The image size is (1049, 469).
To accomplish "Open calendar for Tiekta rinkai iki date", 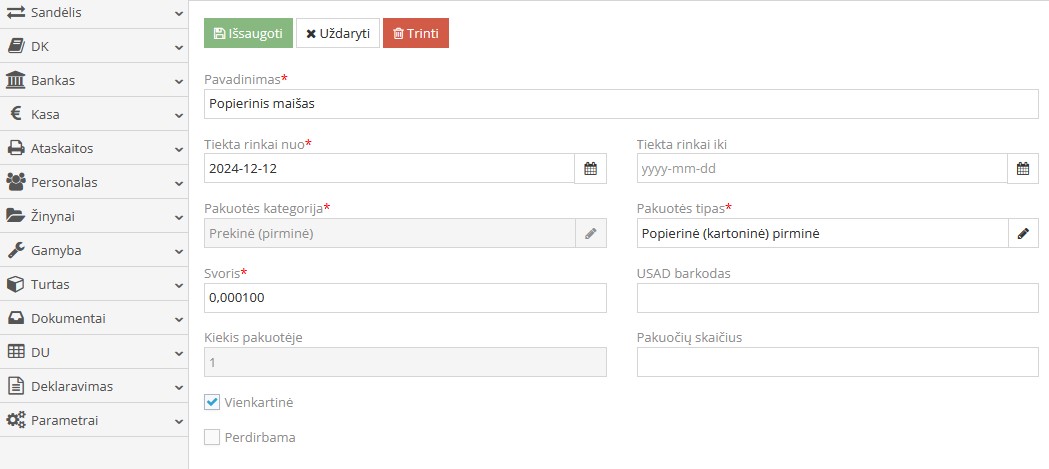I will coord(1023,169).
